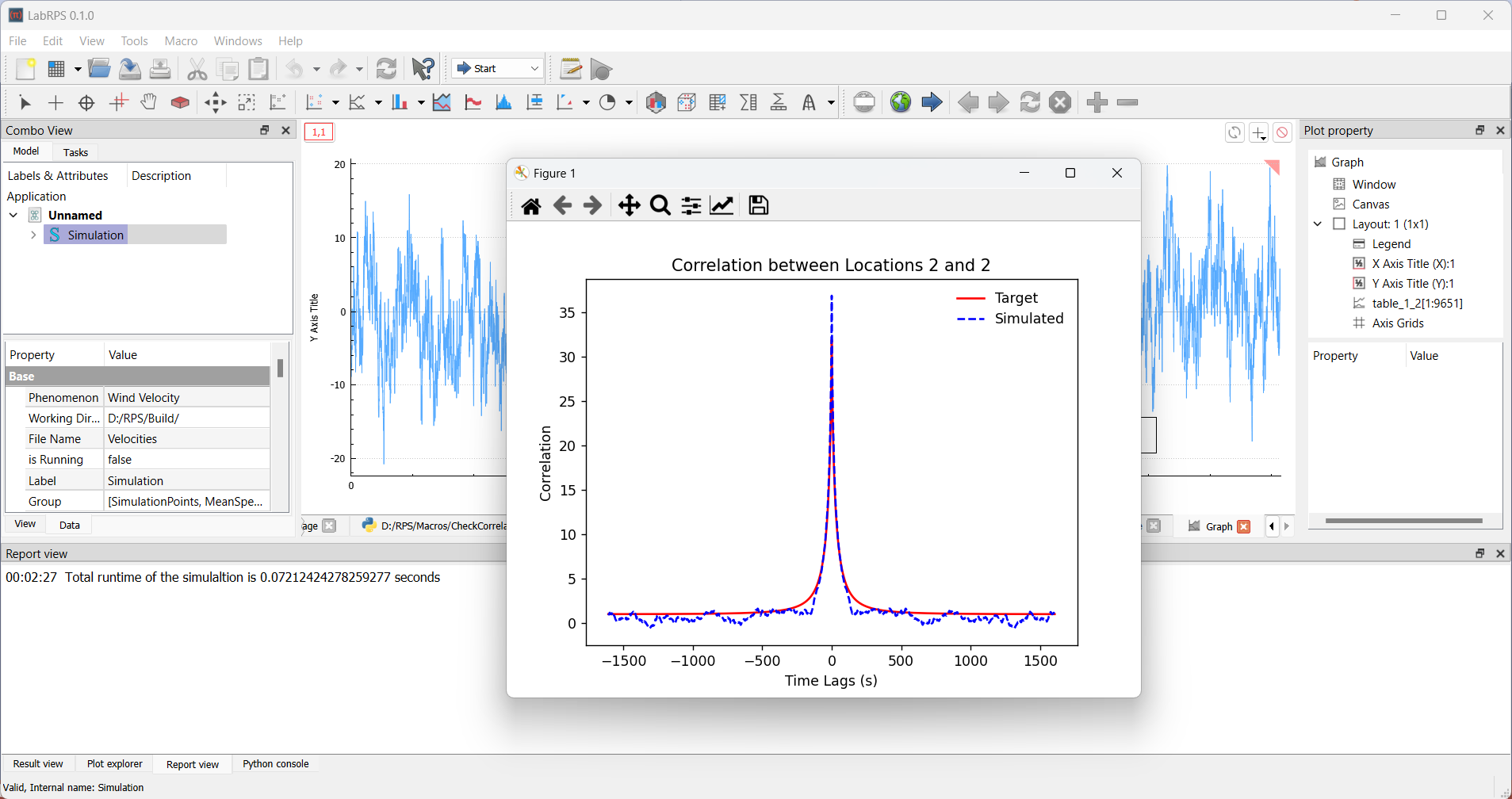Select the hand pan tool in toolbar
The height and width of the screenshot is (799, 1512).
(x=148, y=102)
